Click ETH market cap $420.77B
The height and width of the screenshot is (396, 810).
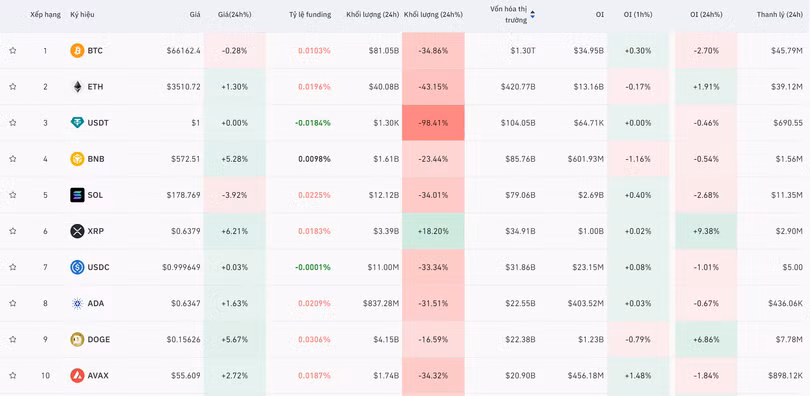click(x=518, y=87)
